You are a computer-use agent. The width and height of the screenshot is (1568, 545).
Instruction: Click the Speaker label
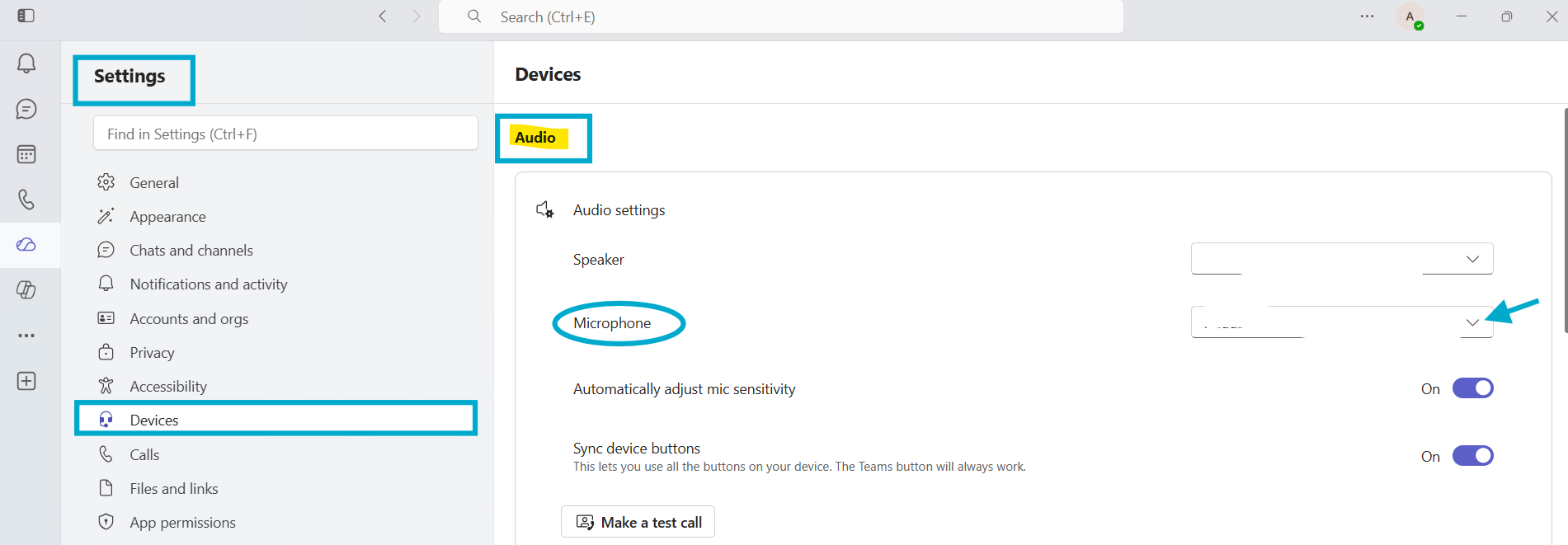tap(599, 260)
